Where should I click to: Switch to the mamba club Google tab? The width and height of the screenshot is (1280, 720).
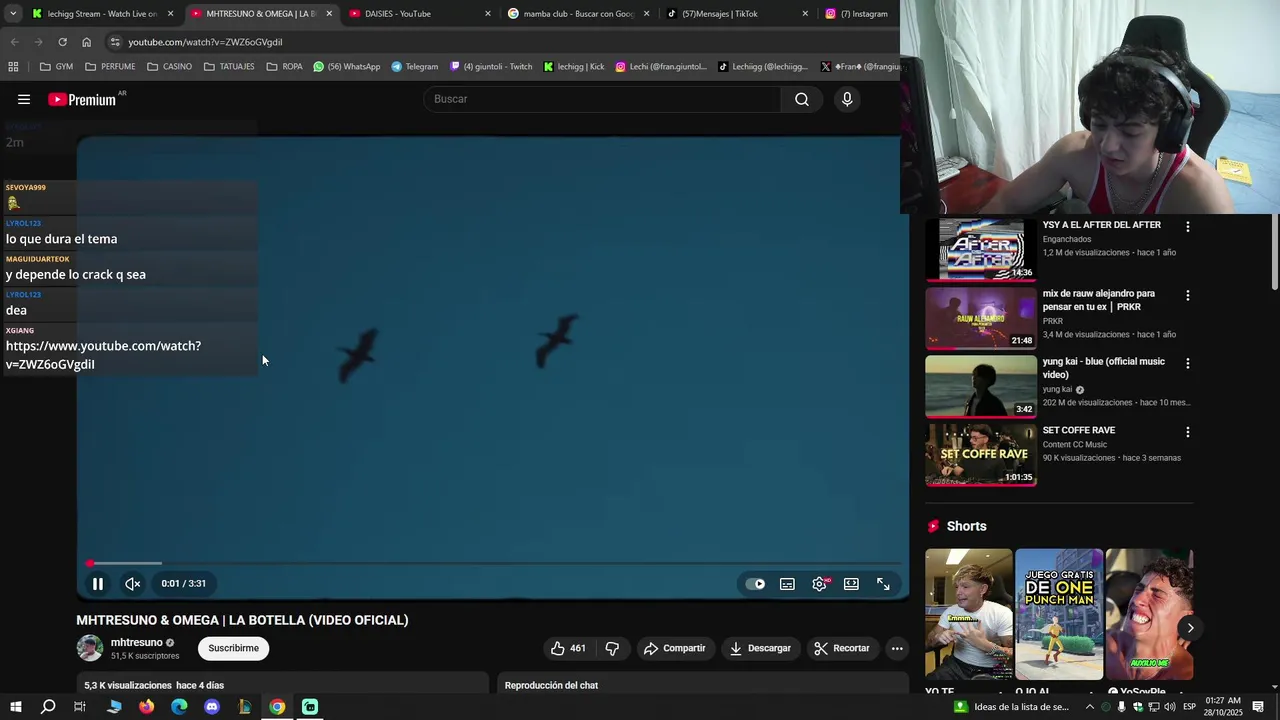578,14
